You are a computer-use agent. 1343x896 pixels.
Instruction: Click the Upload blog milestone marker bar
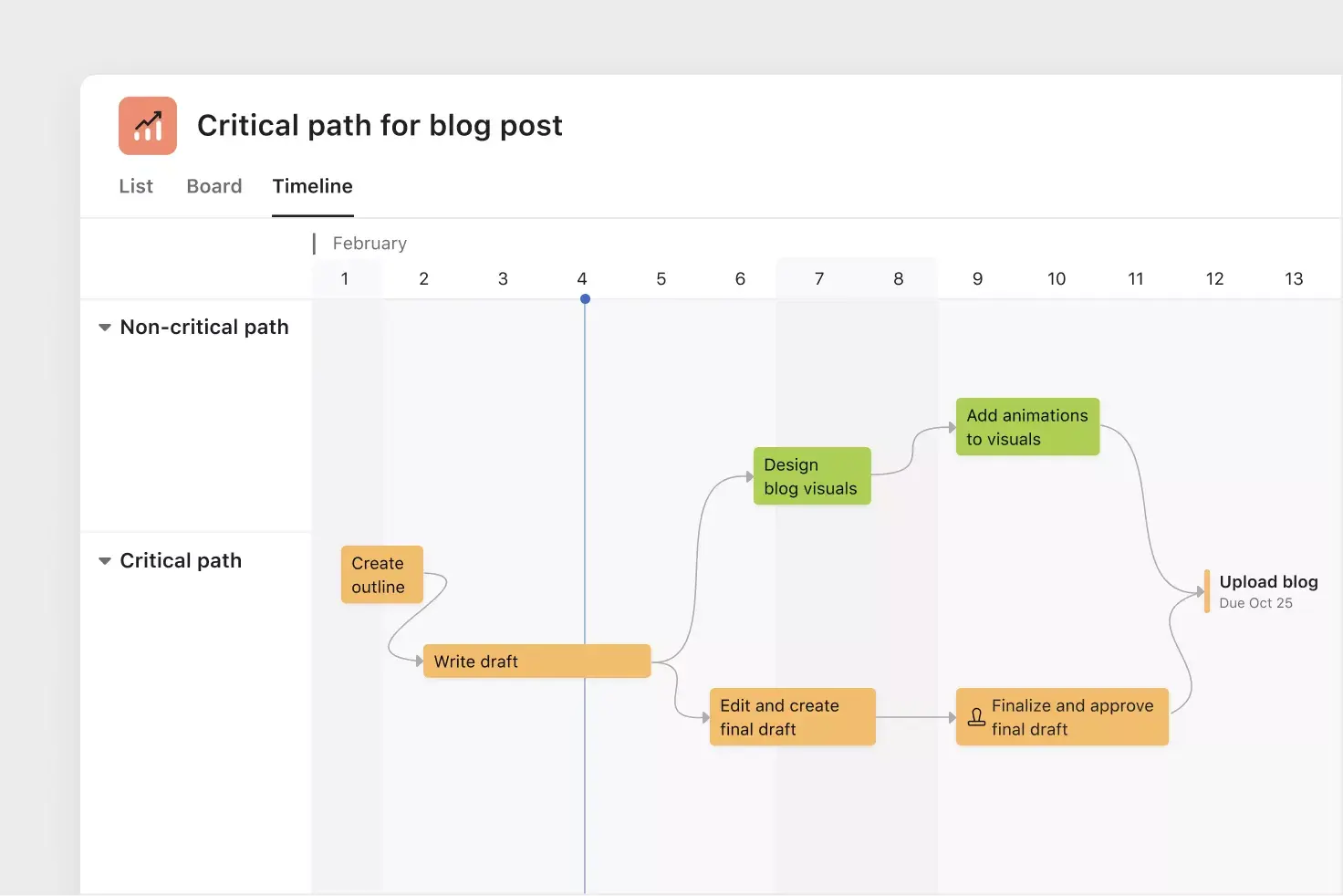pos(1206,591)
